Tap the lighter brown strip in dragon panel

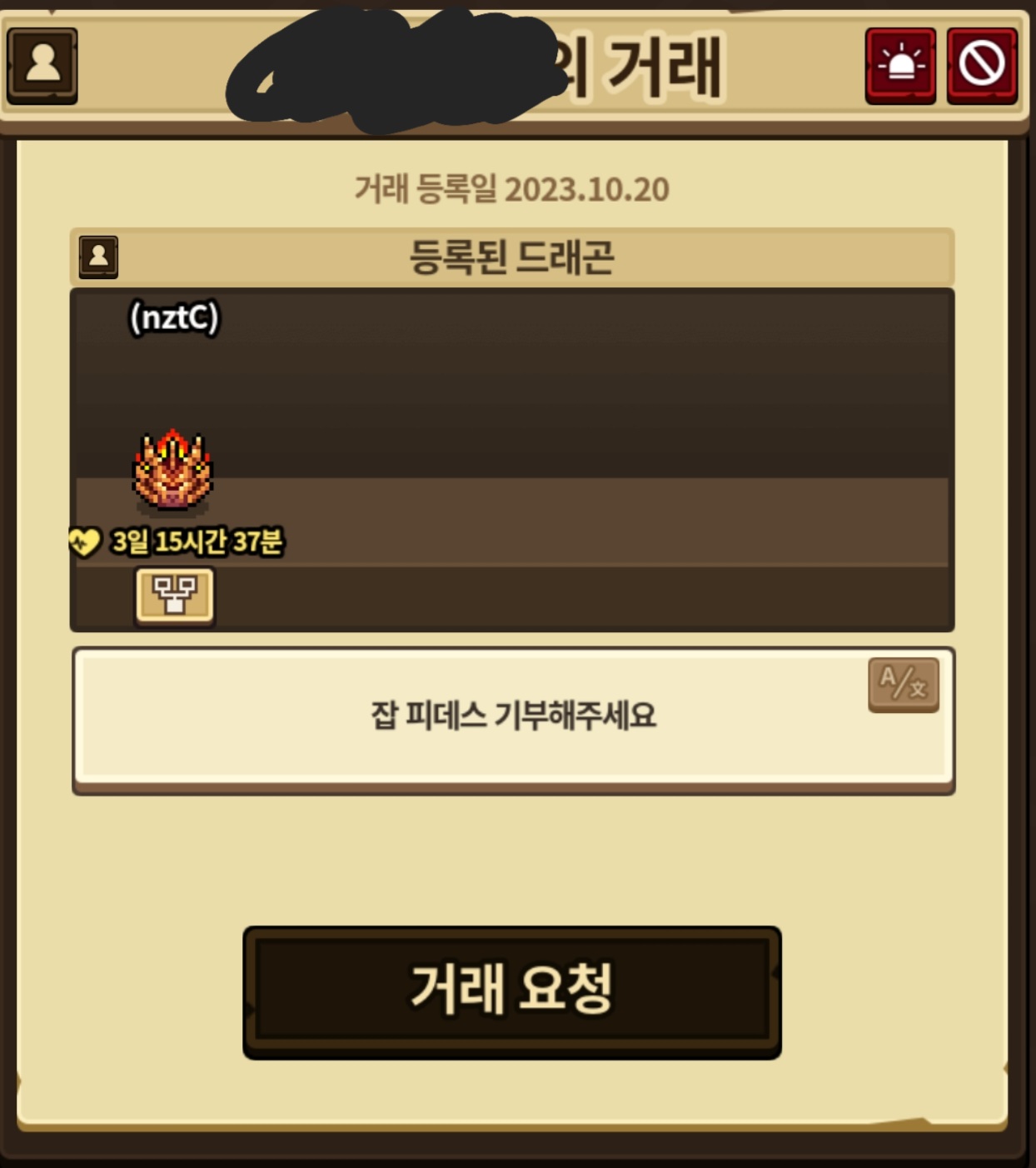pyautogui.click(x=583, y=522)
